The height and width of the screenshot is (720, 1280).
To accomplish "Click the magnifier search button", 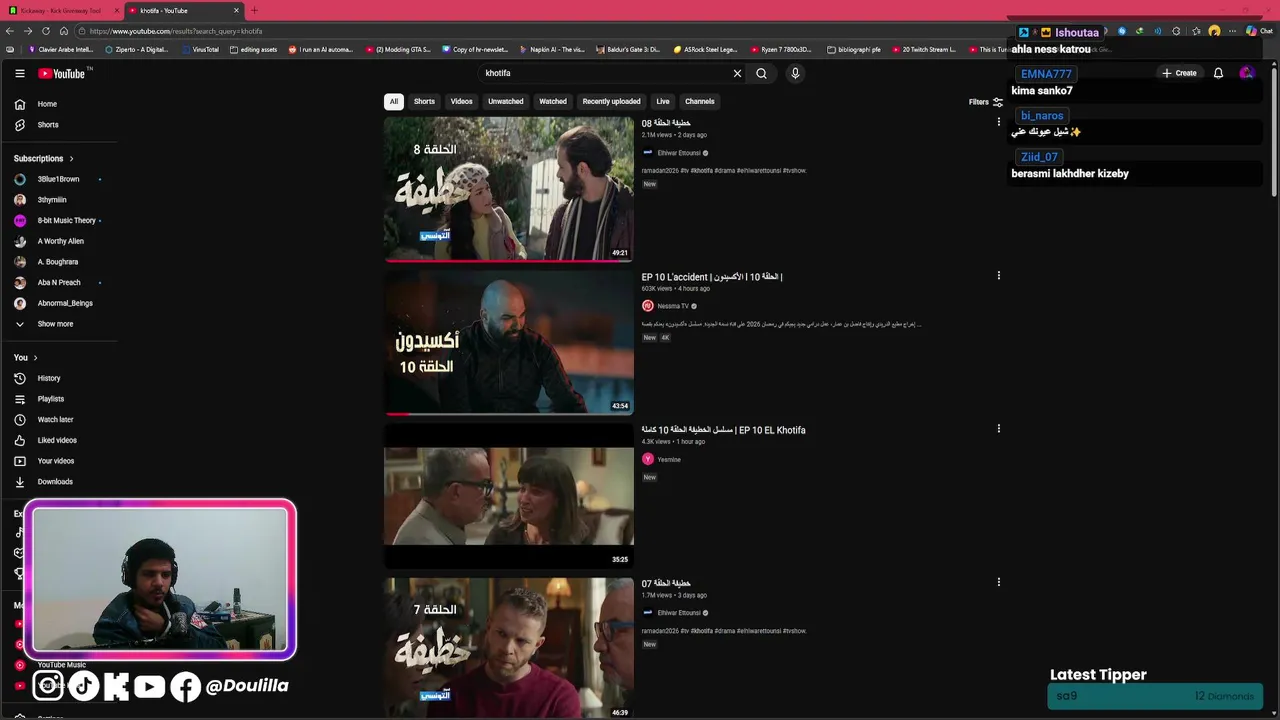I will [x=761, y=73].
